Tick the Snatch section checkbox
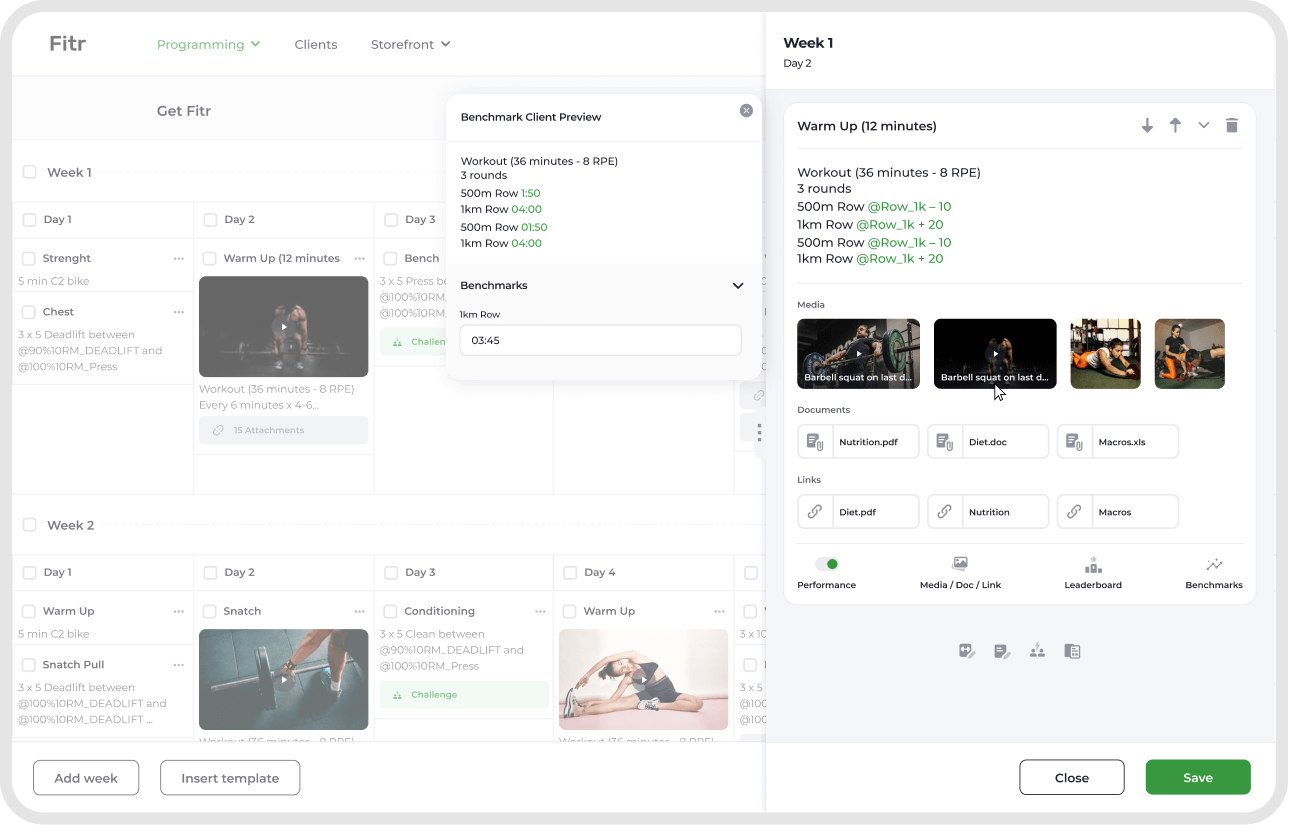Screen dimensions: 1289x825 (x=210, y=611)
